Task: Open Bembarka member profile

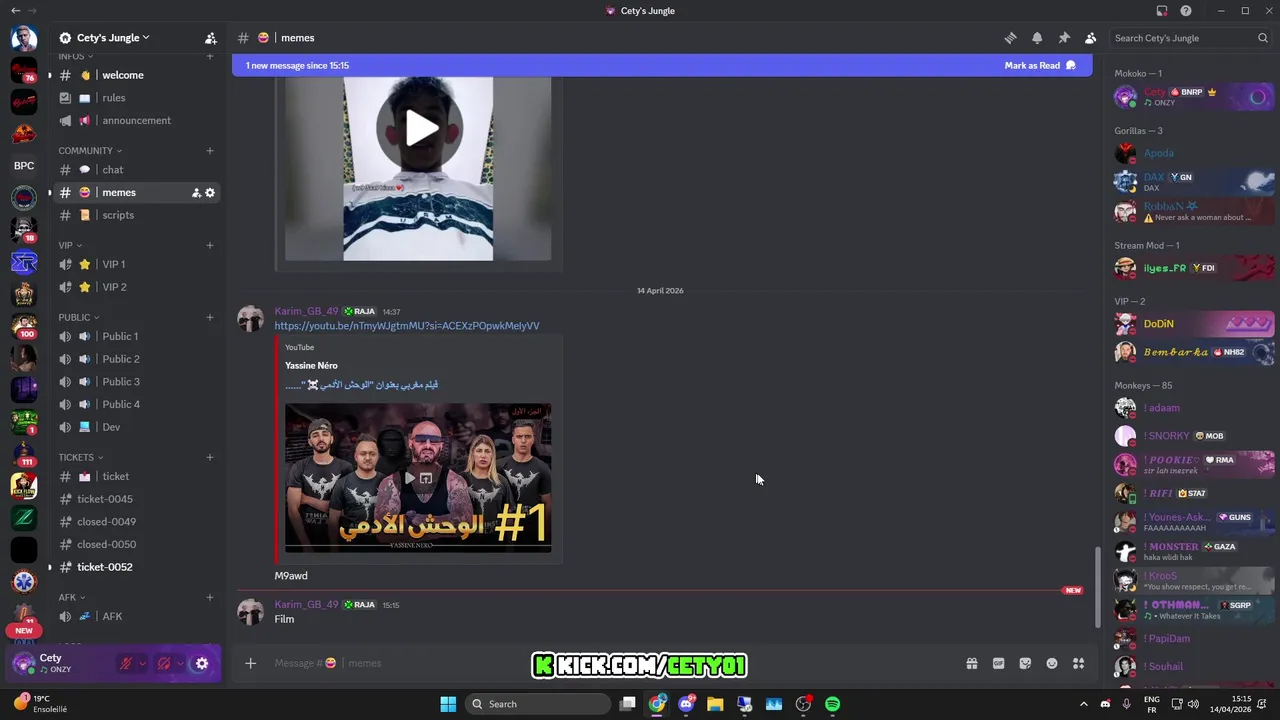Action: pos(1194,352)
